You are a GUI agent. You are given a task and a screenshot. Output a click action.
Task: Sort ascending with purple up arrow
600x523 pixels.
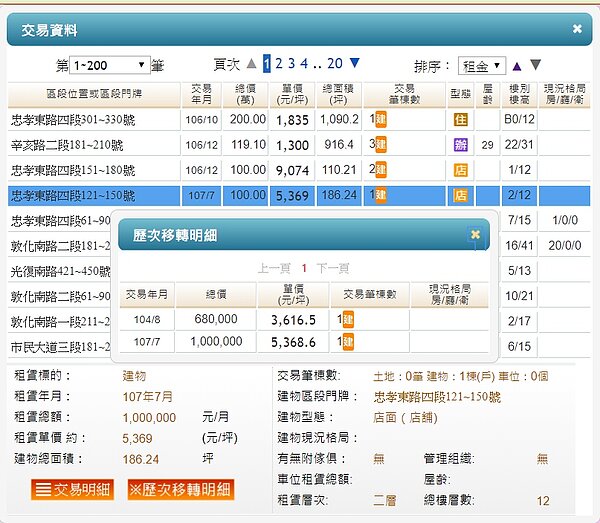(x=517, y=67)
